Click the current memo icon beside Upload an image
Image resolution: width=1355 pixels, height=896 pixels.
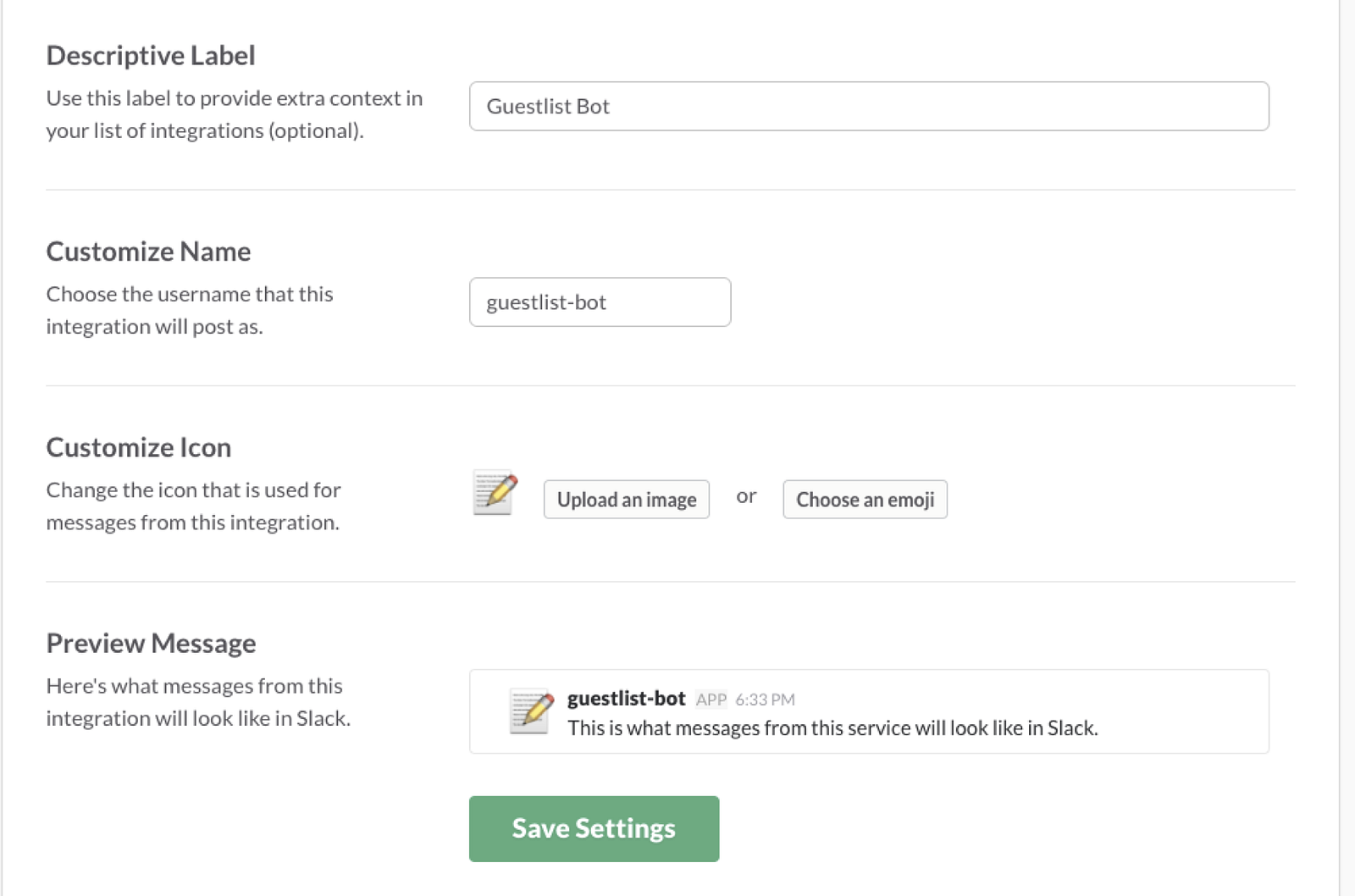coord(495,493)
